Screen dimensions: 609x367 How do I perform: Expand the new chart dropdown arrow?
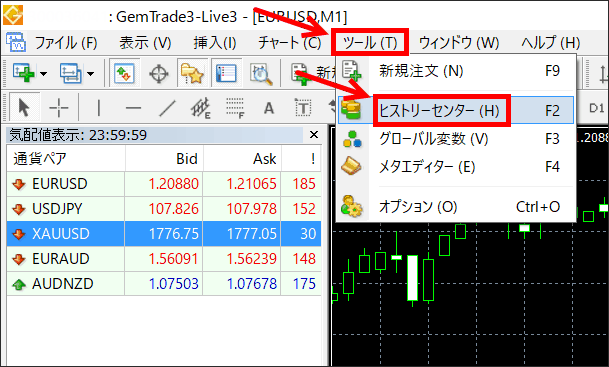(44, 73)
